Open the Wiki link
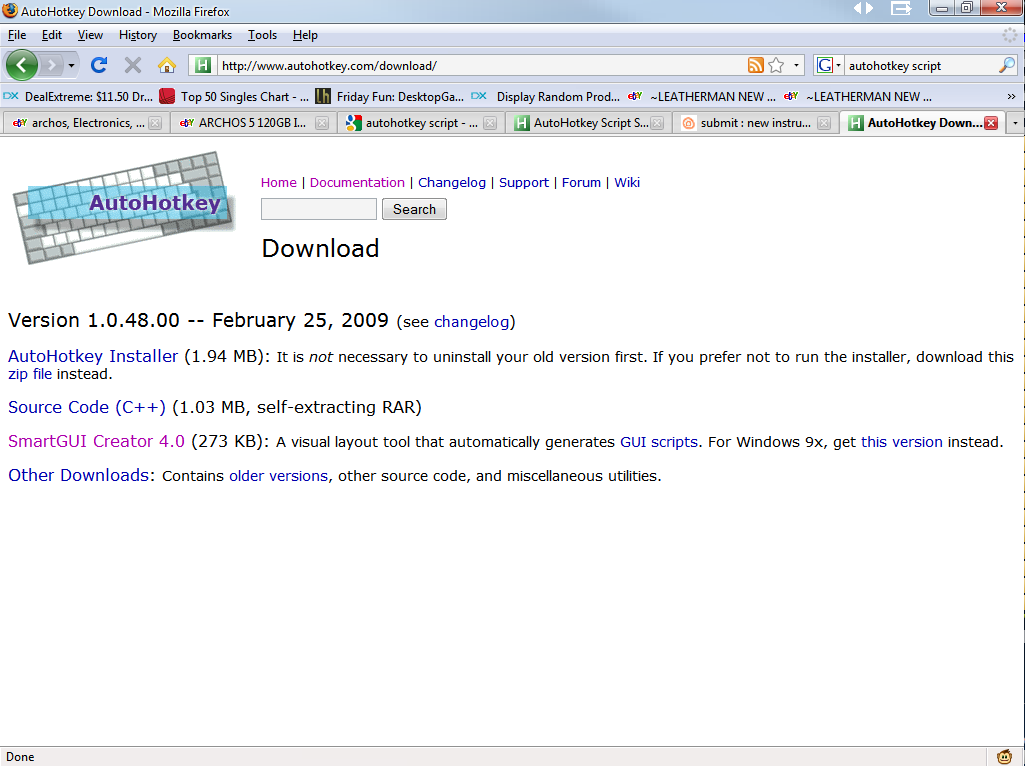The image size is (1025, 766). pos(627,183)
